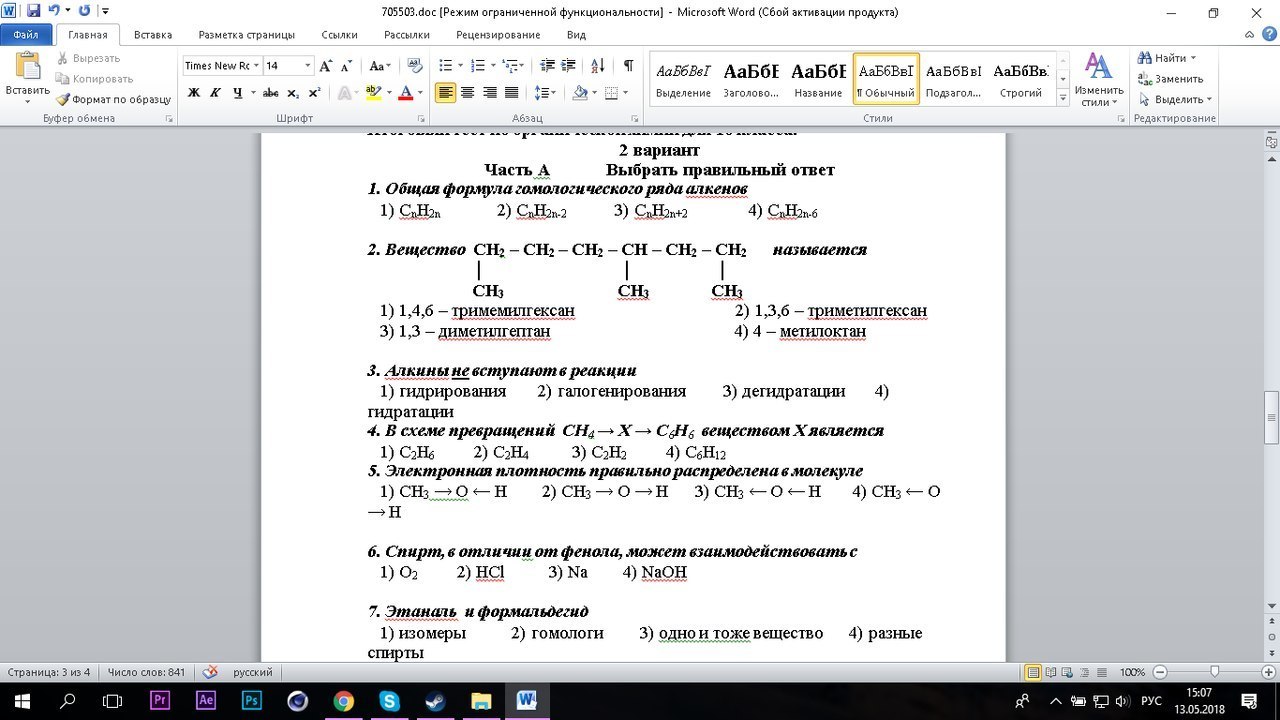Open Adobe Photoshop from the taskbar

[x=253, y=701]
